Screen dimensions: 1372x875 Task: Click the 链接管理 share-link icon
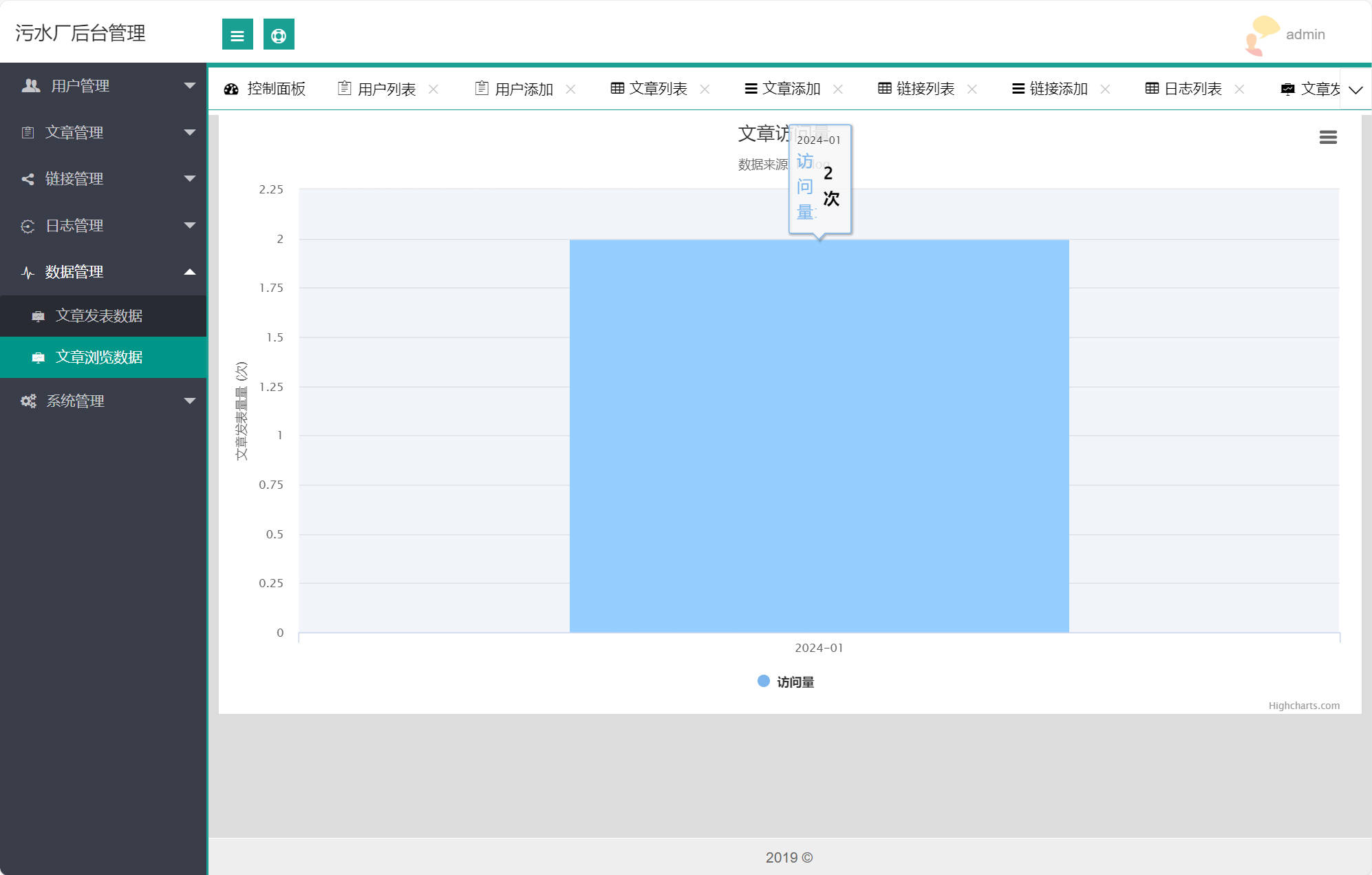point(28,179)
